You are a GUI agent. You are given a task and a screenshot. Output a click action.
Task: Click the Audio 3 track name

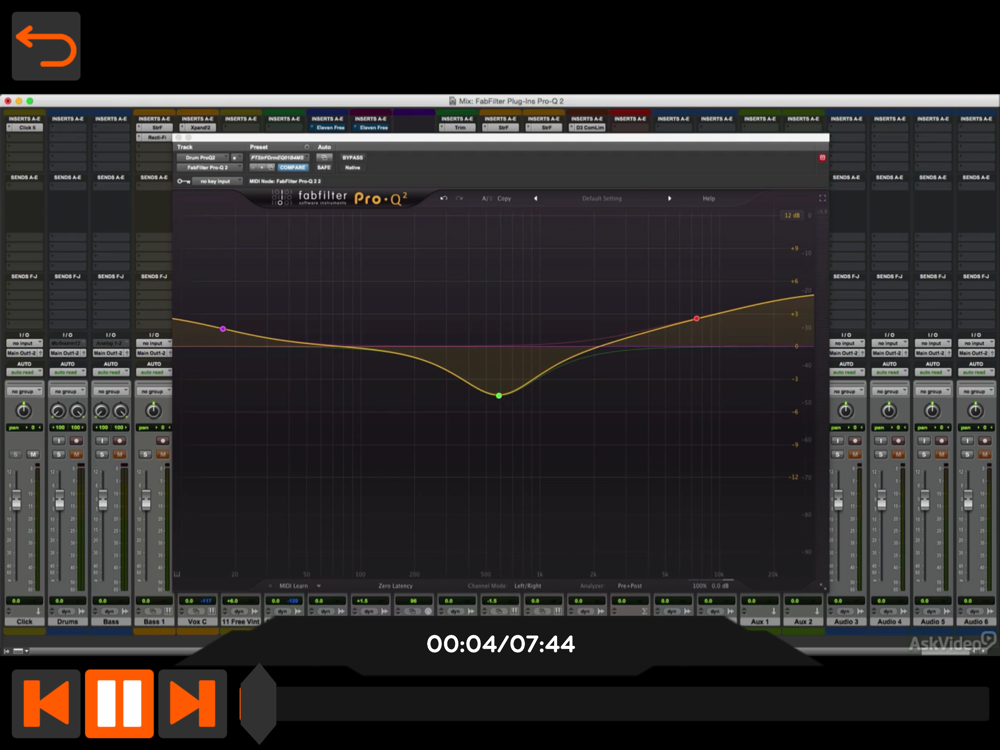click(846, 621)
